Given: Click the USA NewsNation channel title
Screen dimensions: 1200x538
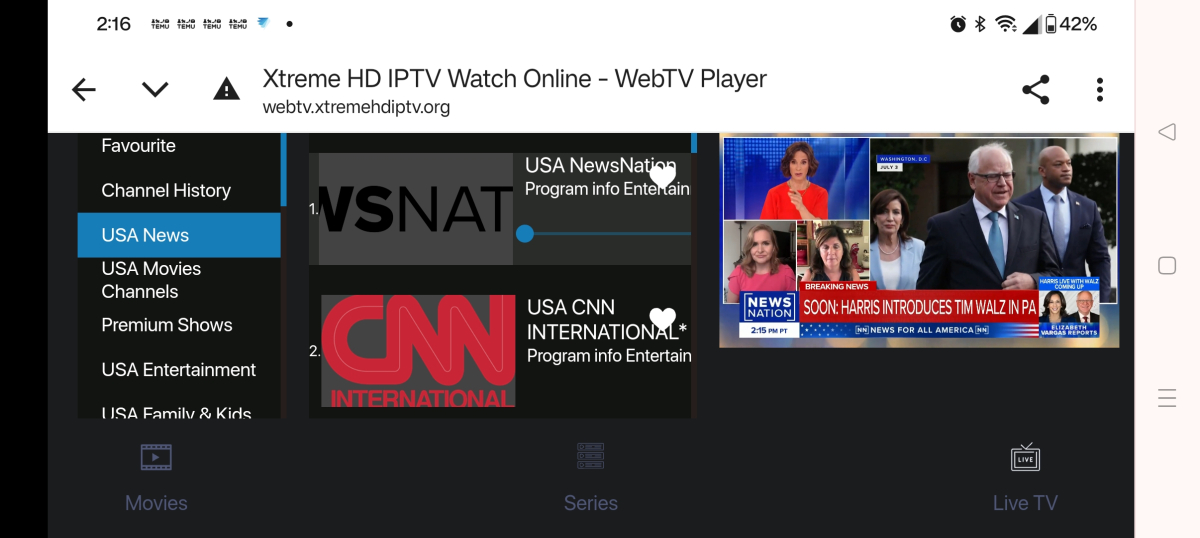Looking at the screenshot, I should pos(600,165).
